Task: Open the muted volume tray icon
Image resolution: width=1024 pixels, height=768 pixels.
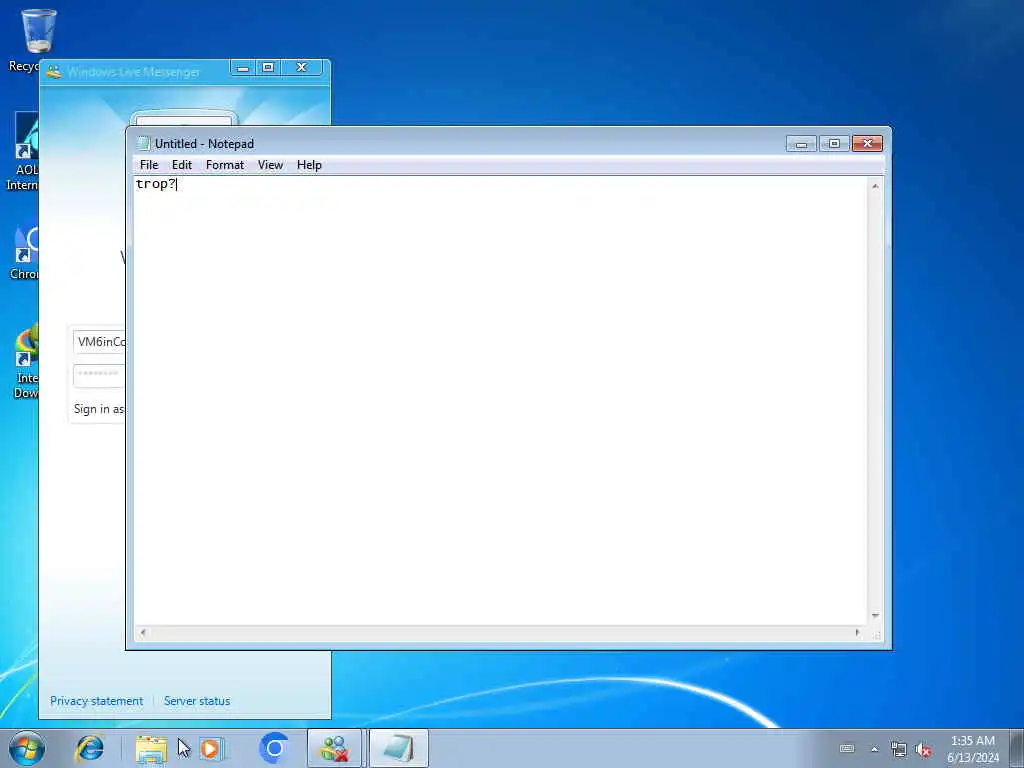Action: pyautogui.click(x=923, y=750)
